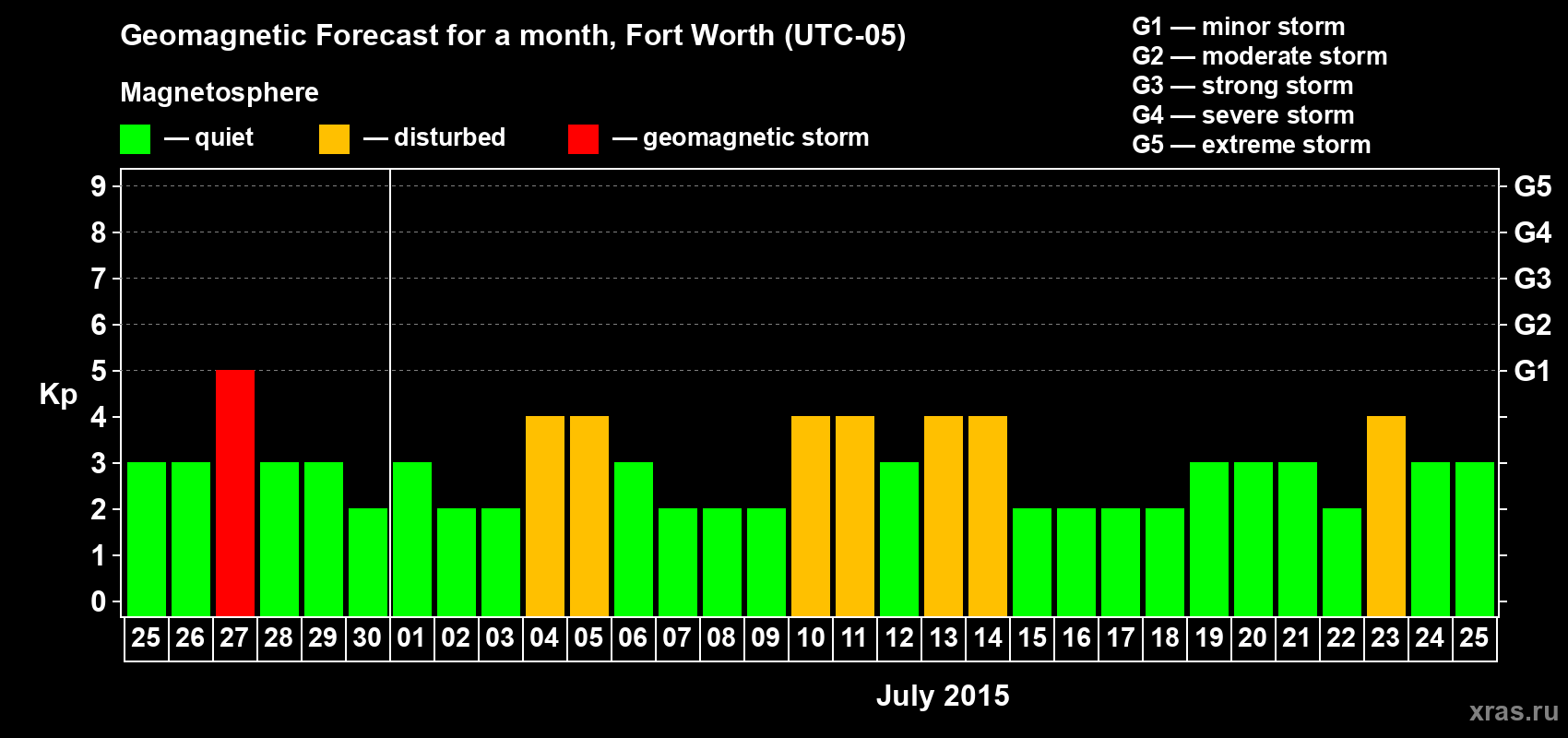
Task: Select the red storm bar for day 27
Action: click(x=235, y=494)
